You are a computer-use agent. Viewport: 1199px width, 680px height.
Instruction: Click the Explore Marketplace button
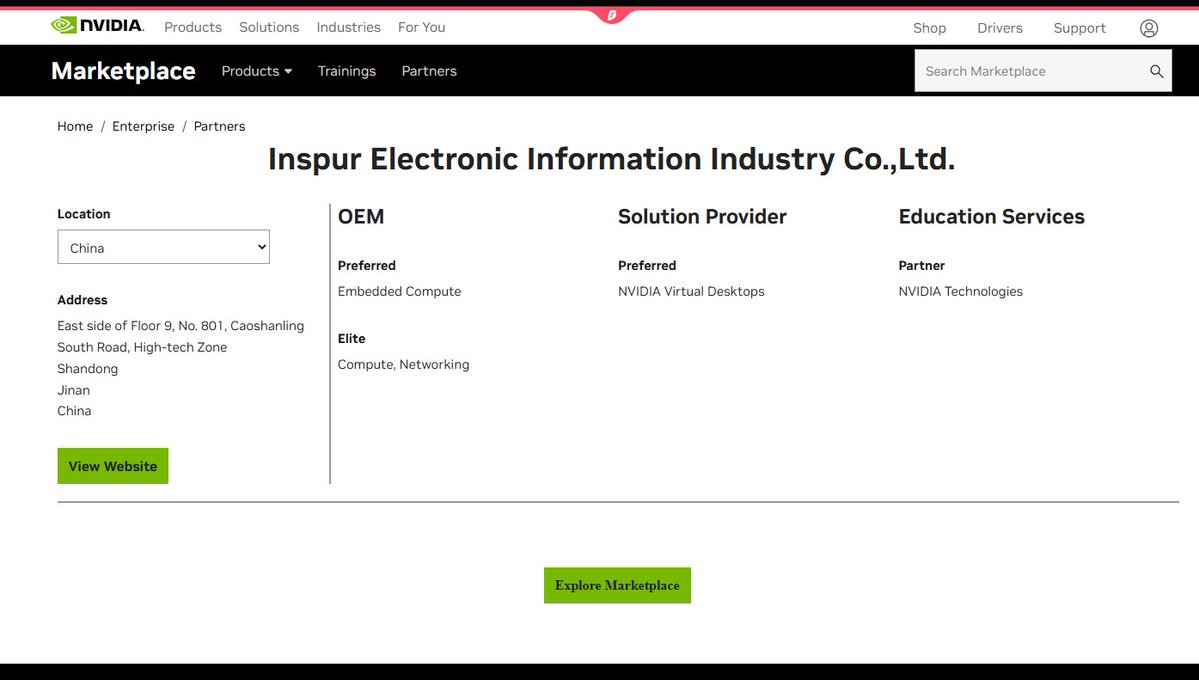click(x=617, y=585)
